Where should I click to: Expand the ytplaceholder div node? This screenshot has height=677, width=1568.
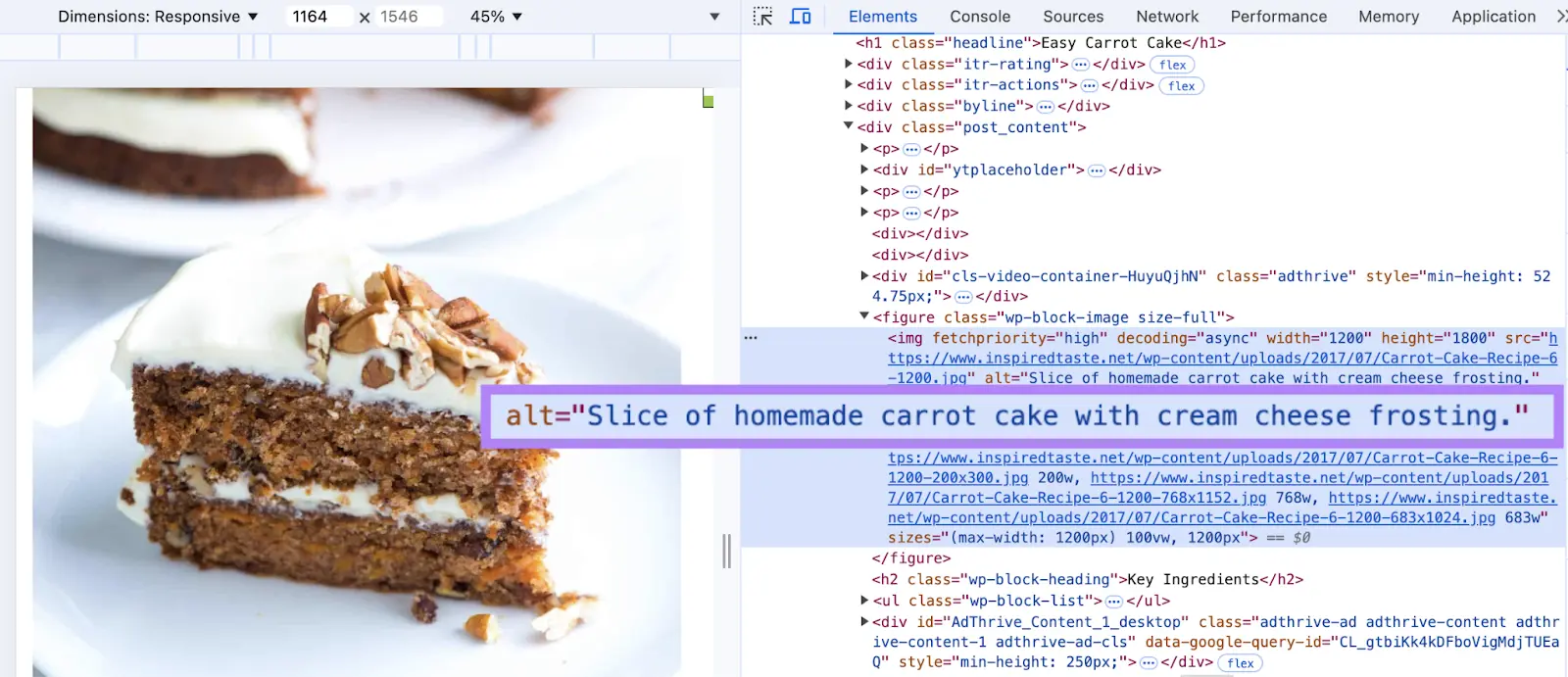pyautogui.click(x=864, y=169)
